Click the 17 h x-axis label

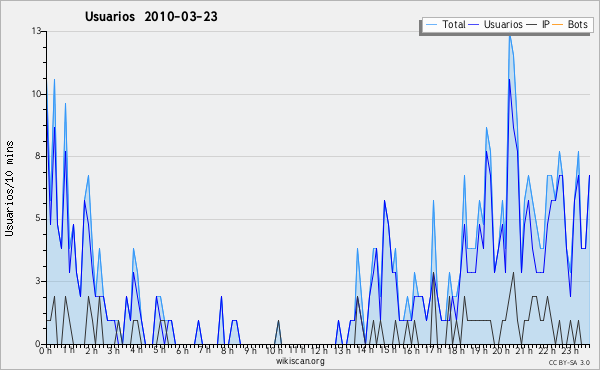[x=433, y=350]
